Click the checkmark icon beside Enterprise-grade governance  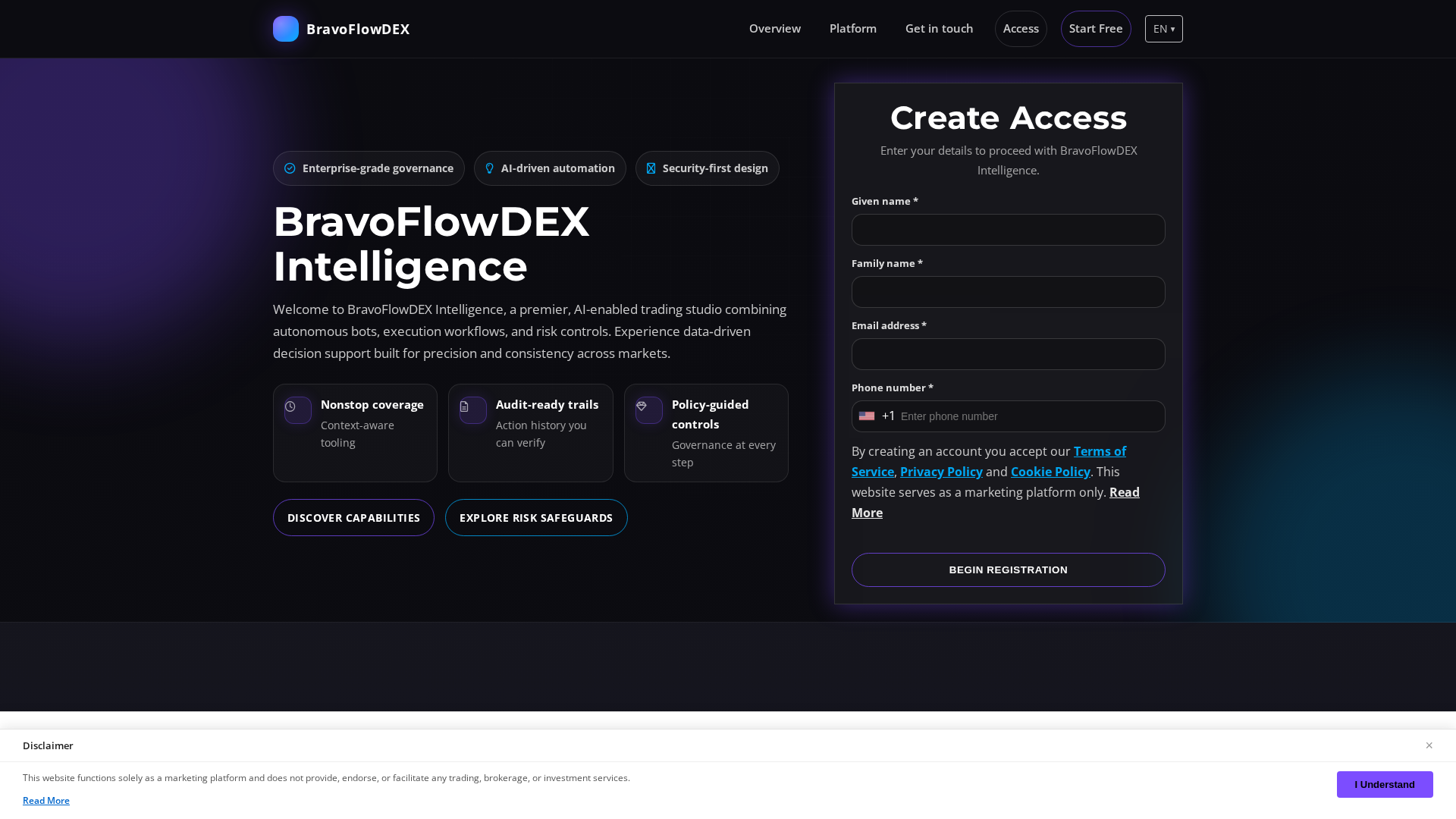click(290, 168)
